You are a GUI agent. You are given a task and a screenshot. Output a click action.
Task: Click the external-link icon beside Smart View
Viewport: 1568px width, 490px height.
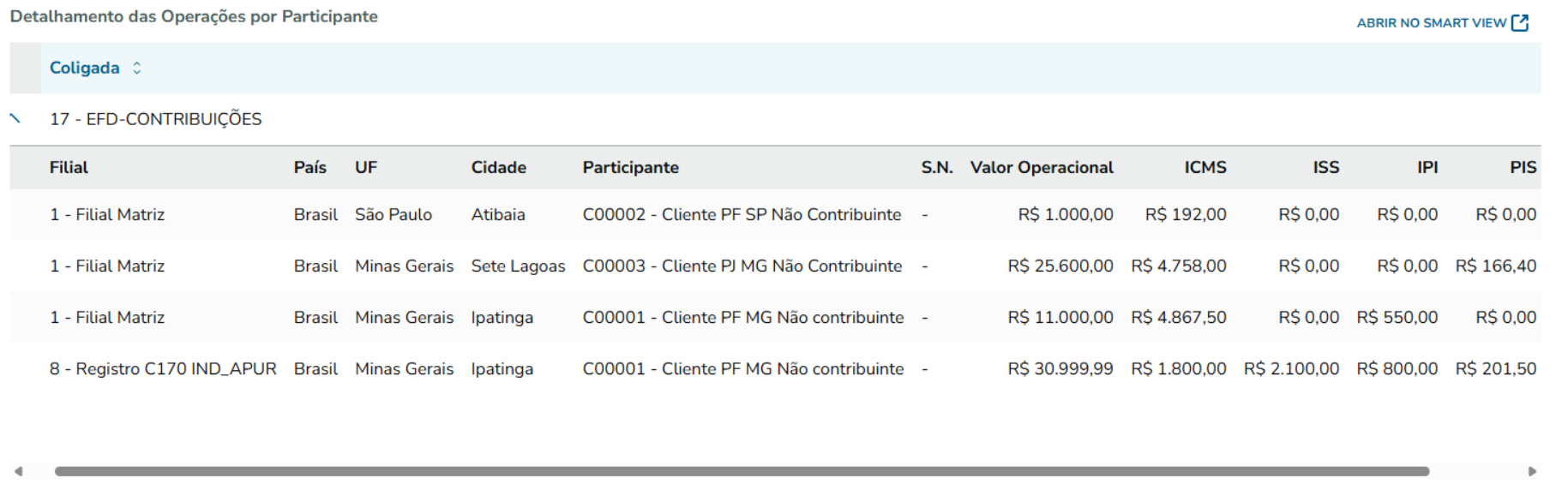1520,23
